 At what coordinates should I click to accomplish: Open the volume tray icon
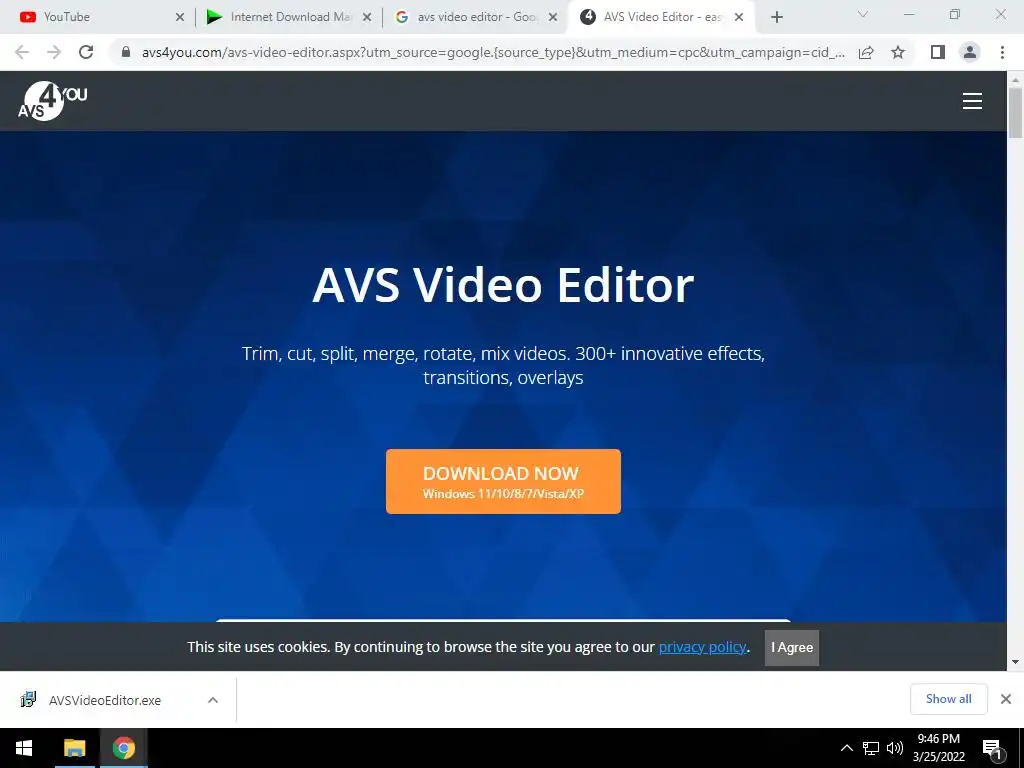(895, 748)
